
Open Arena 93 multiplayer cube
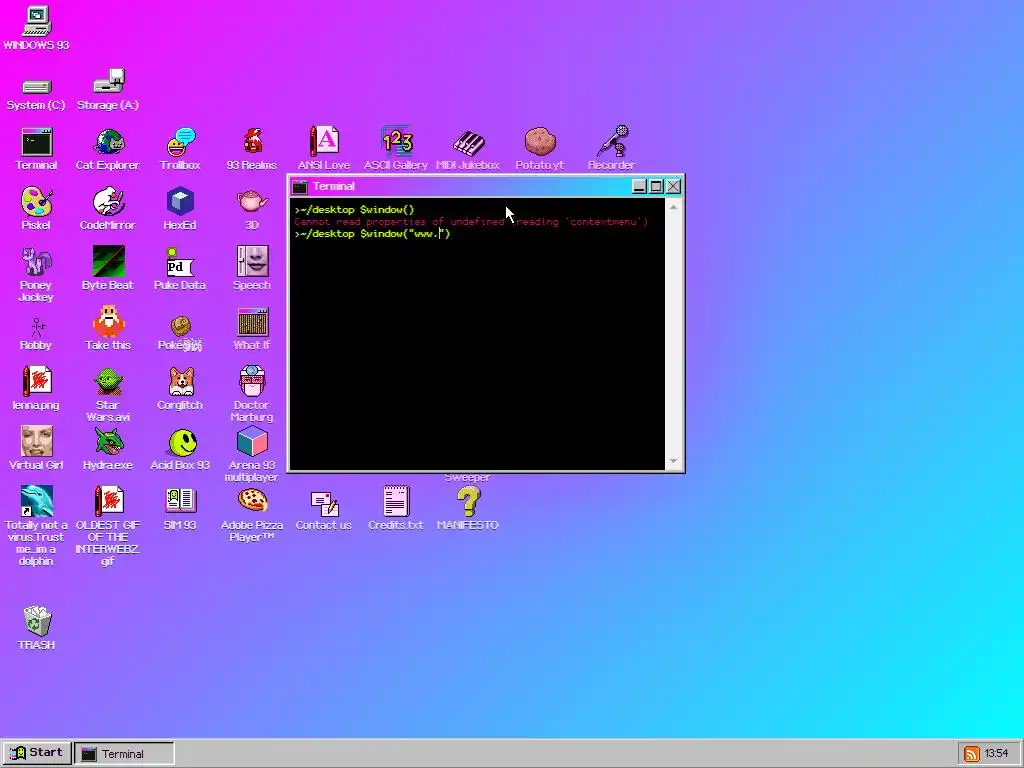251,454
